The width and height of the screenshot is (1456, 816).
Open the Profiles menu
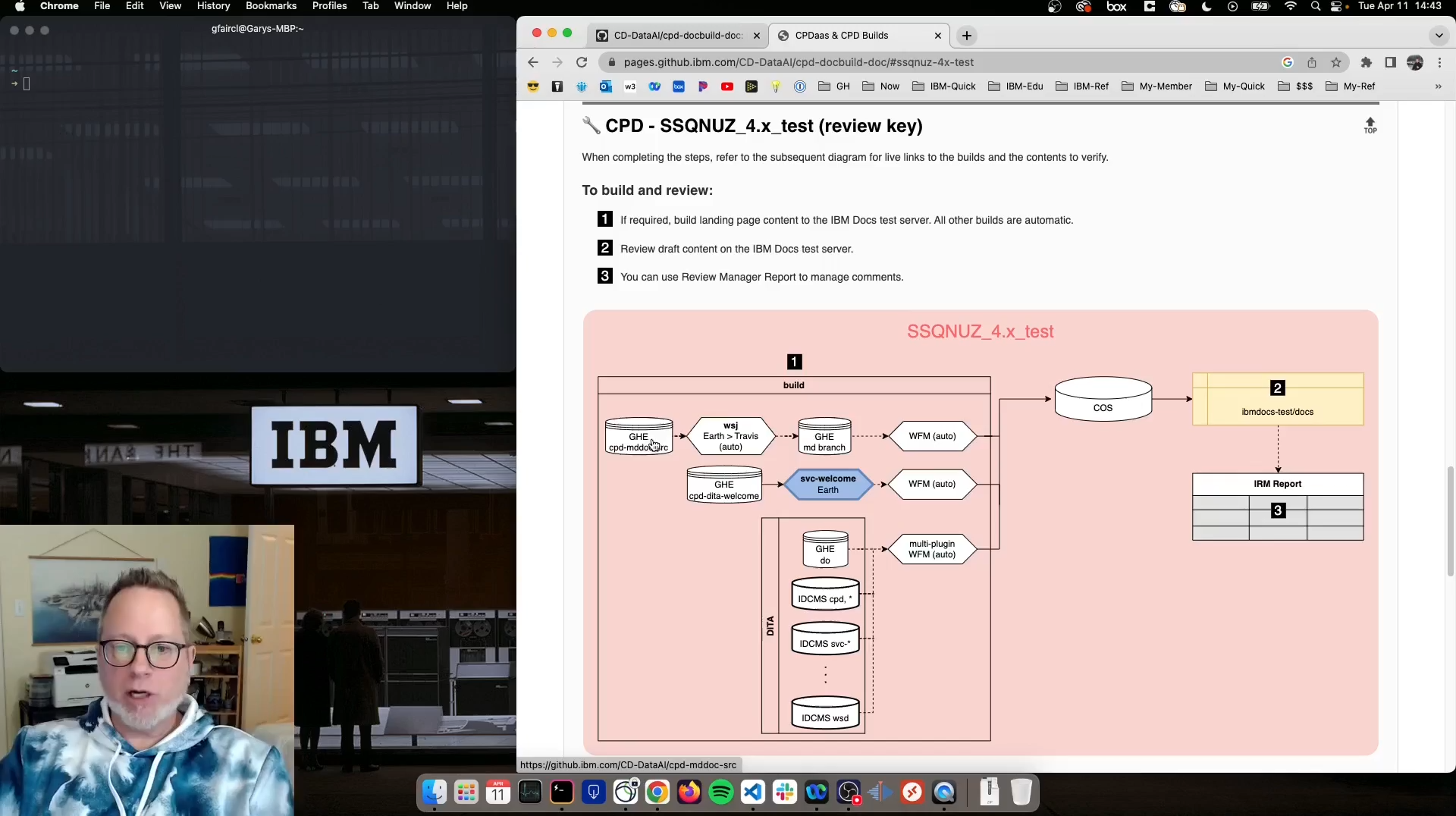[329, 6]
